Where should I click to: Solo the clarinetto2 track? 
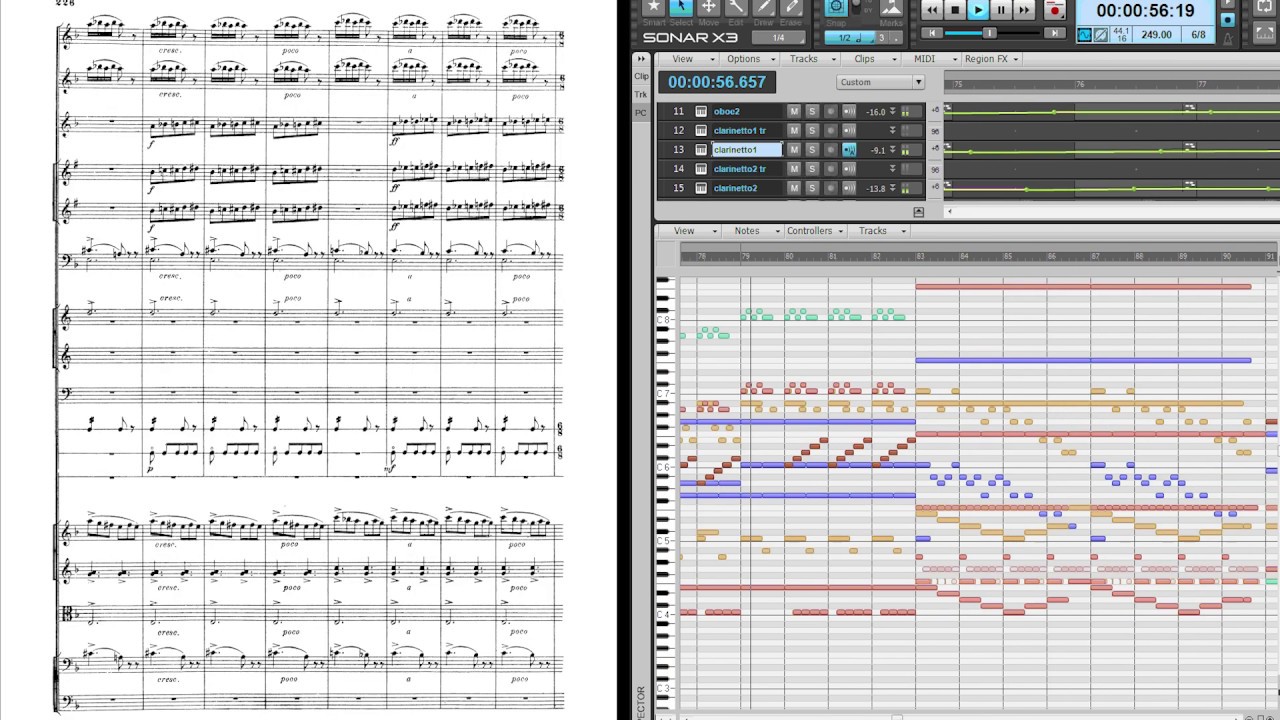point(812,188)
